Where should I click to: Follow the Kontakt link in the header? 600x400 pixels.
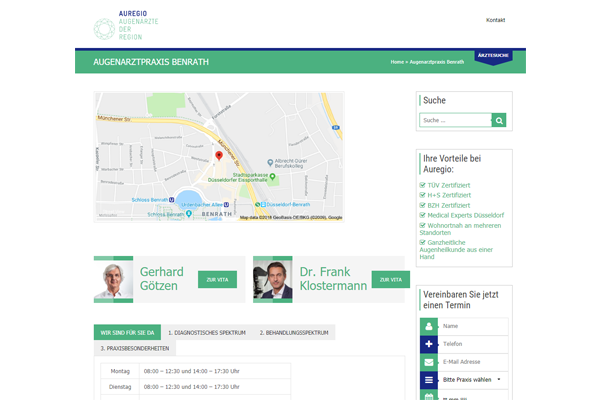495,20
